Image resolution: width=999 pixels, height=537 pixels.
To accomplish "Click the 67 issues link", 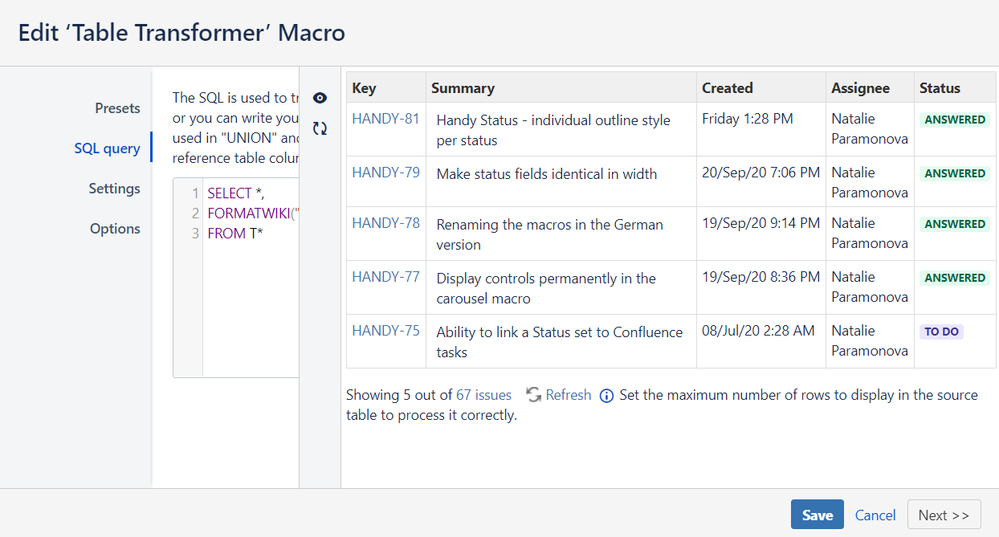I will [484, 395].
